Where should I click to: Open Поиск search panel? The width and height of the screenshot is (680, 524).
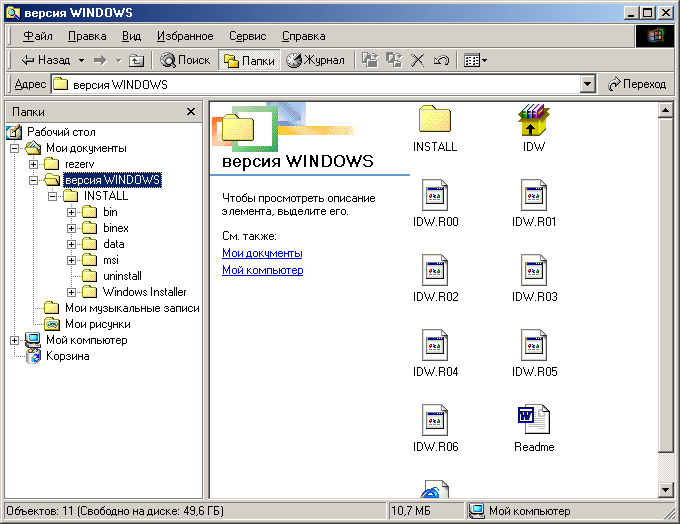click(185, 60)
